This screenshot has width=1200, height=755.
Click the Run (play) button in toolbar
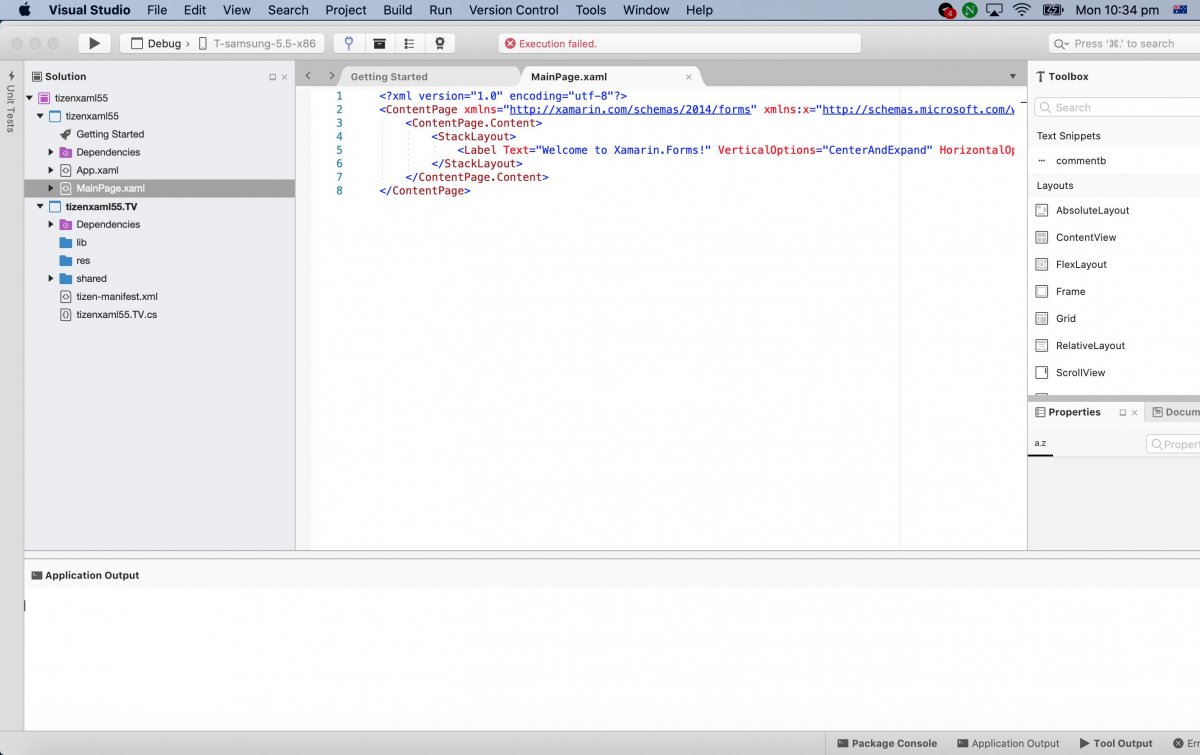(94, 44)
